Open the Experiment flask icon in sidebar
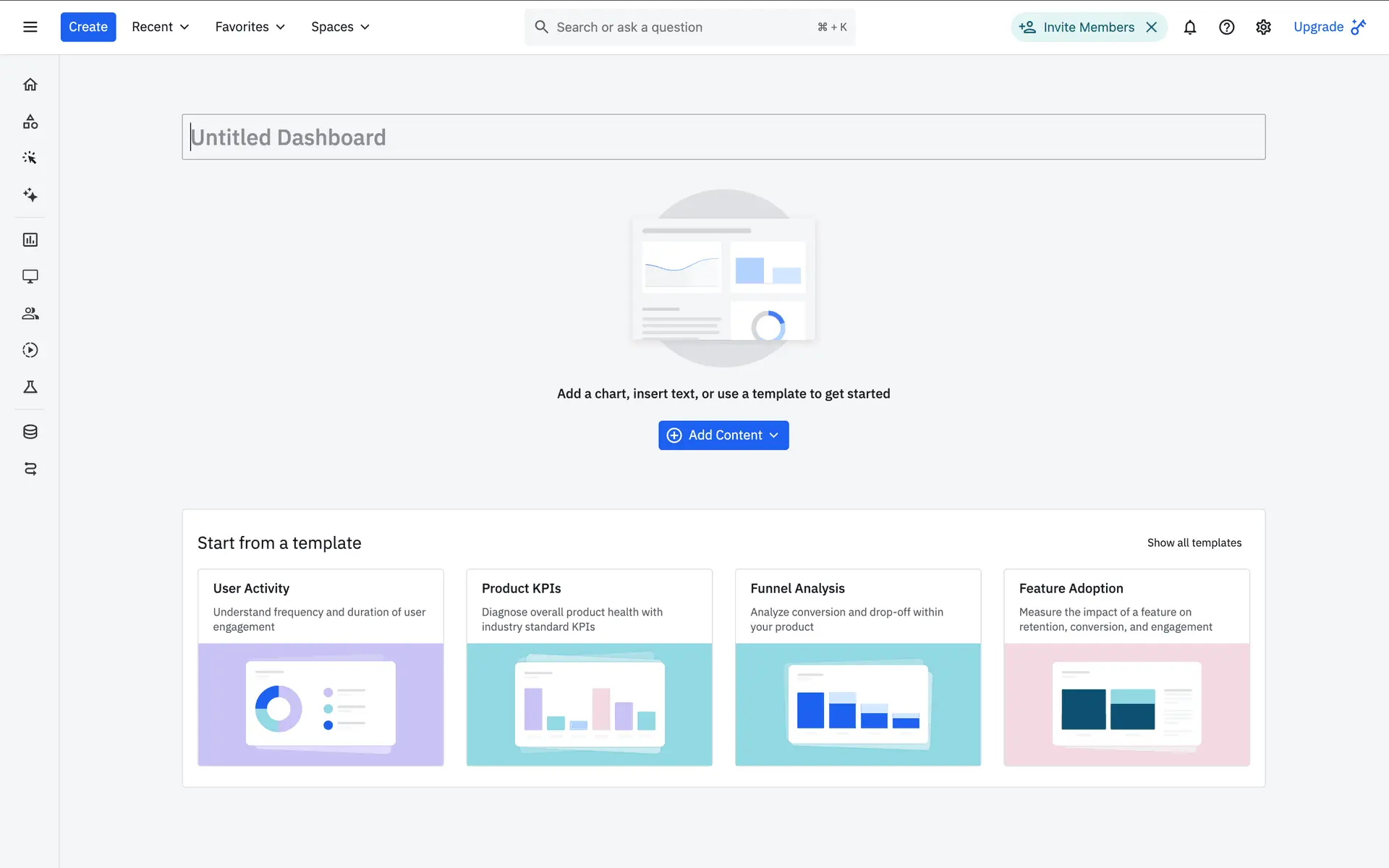This screenshot has width=1389, height=868. click(30, 387)
